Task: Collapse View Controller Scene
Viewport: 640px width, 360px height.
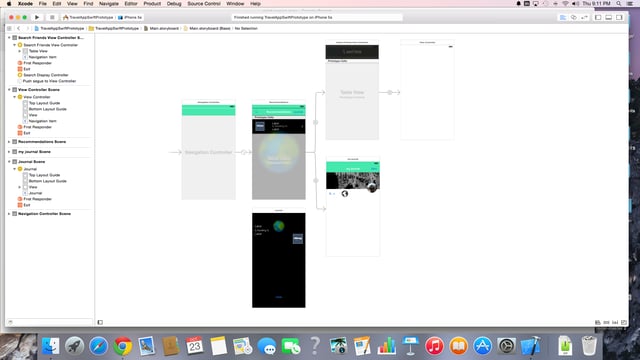Action: [x=9, y=90]
